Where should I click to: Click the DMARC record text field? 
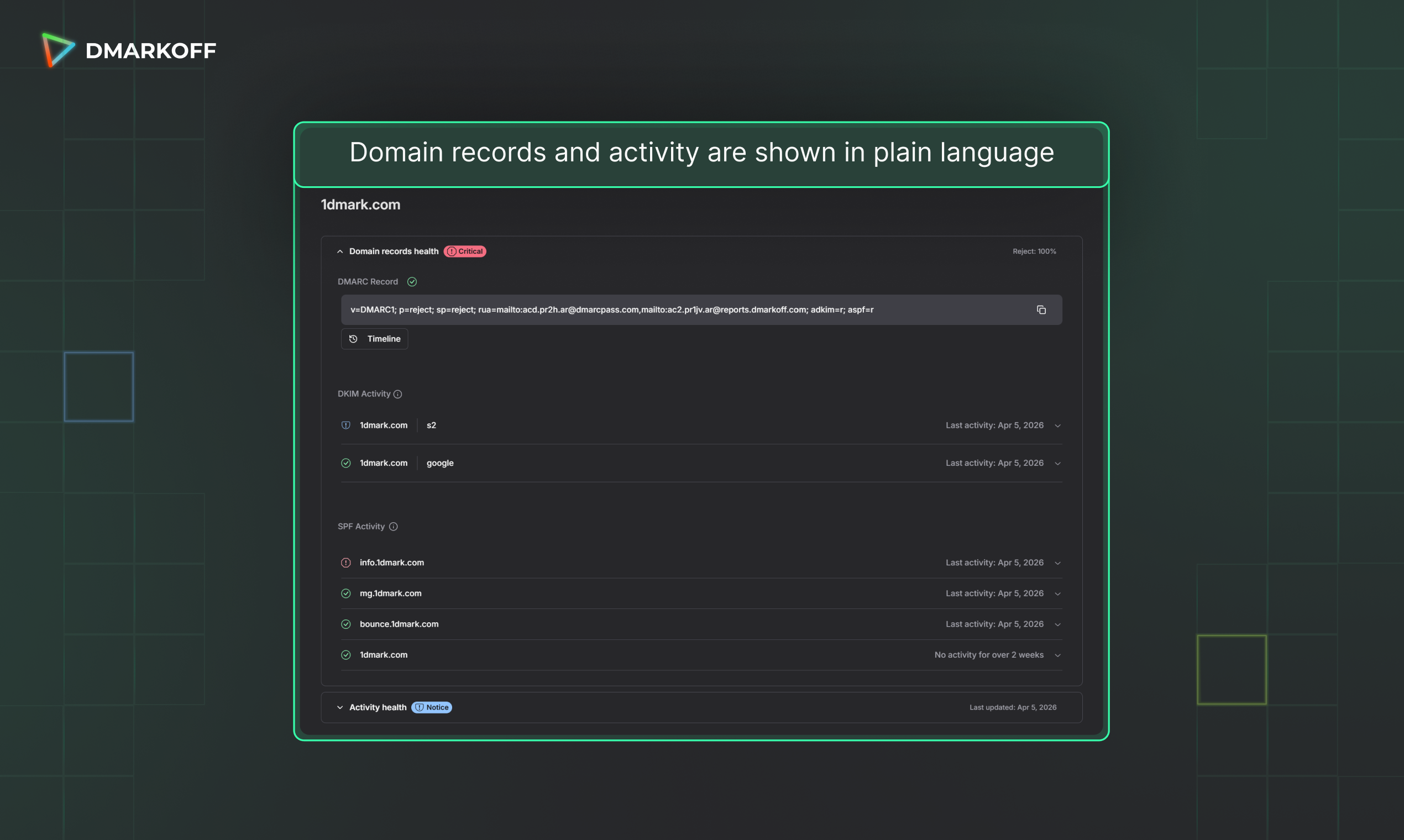tap(611, 309)
